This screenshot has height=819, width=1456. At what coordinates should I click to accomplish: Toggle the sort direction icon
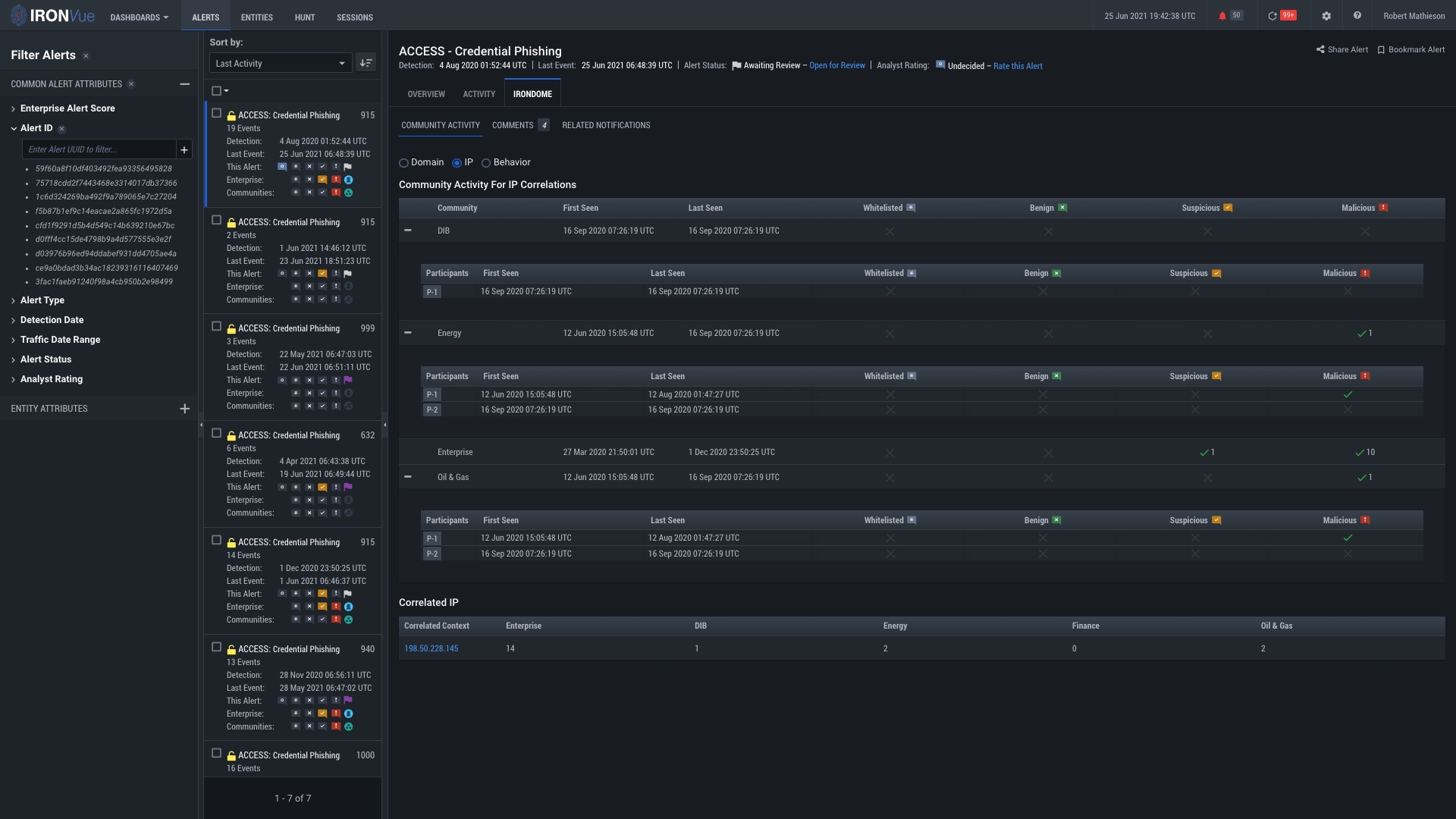(x=366, y=63)
